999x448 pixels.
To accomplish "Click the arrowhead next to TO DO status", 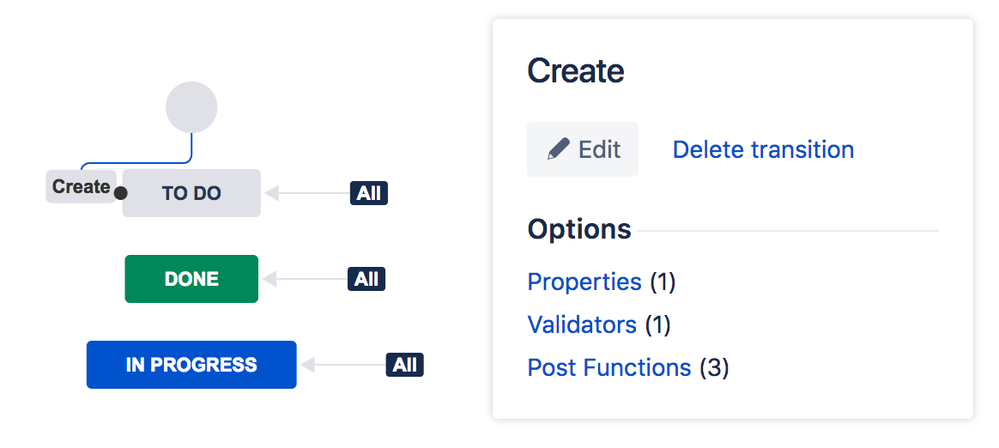I will [x=272, y=193].
